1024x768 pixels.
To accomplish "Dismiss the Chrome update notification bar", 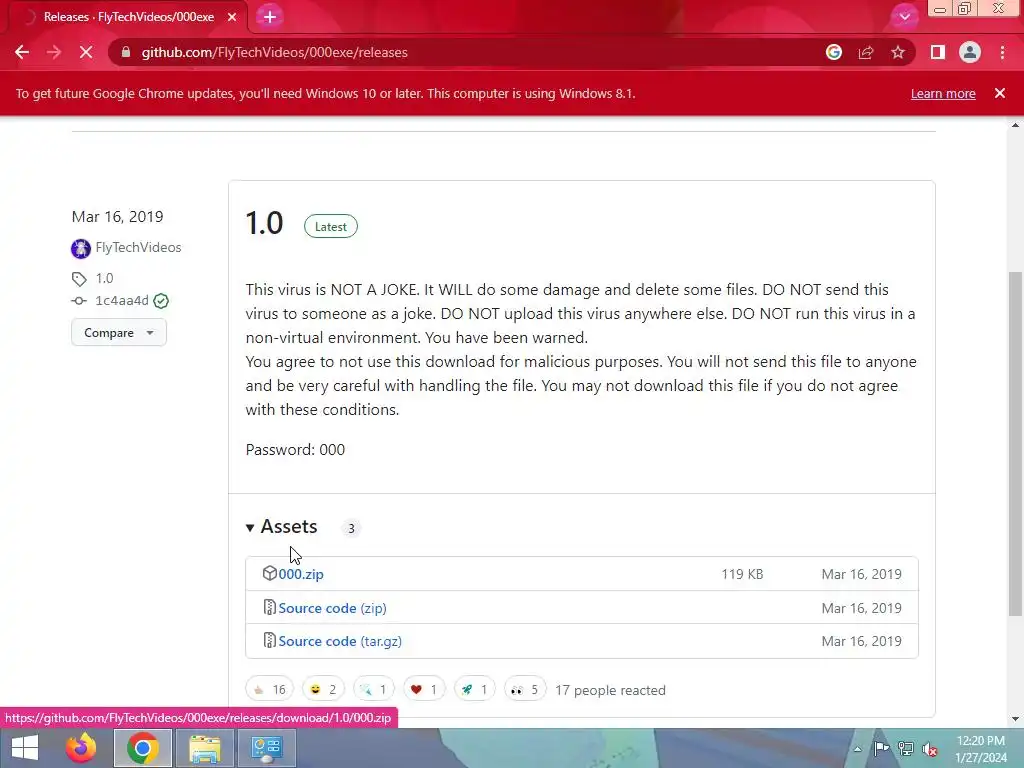I will [999, 93].
